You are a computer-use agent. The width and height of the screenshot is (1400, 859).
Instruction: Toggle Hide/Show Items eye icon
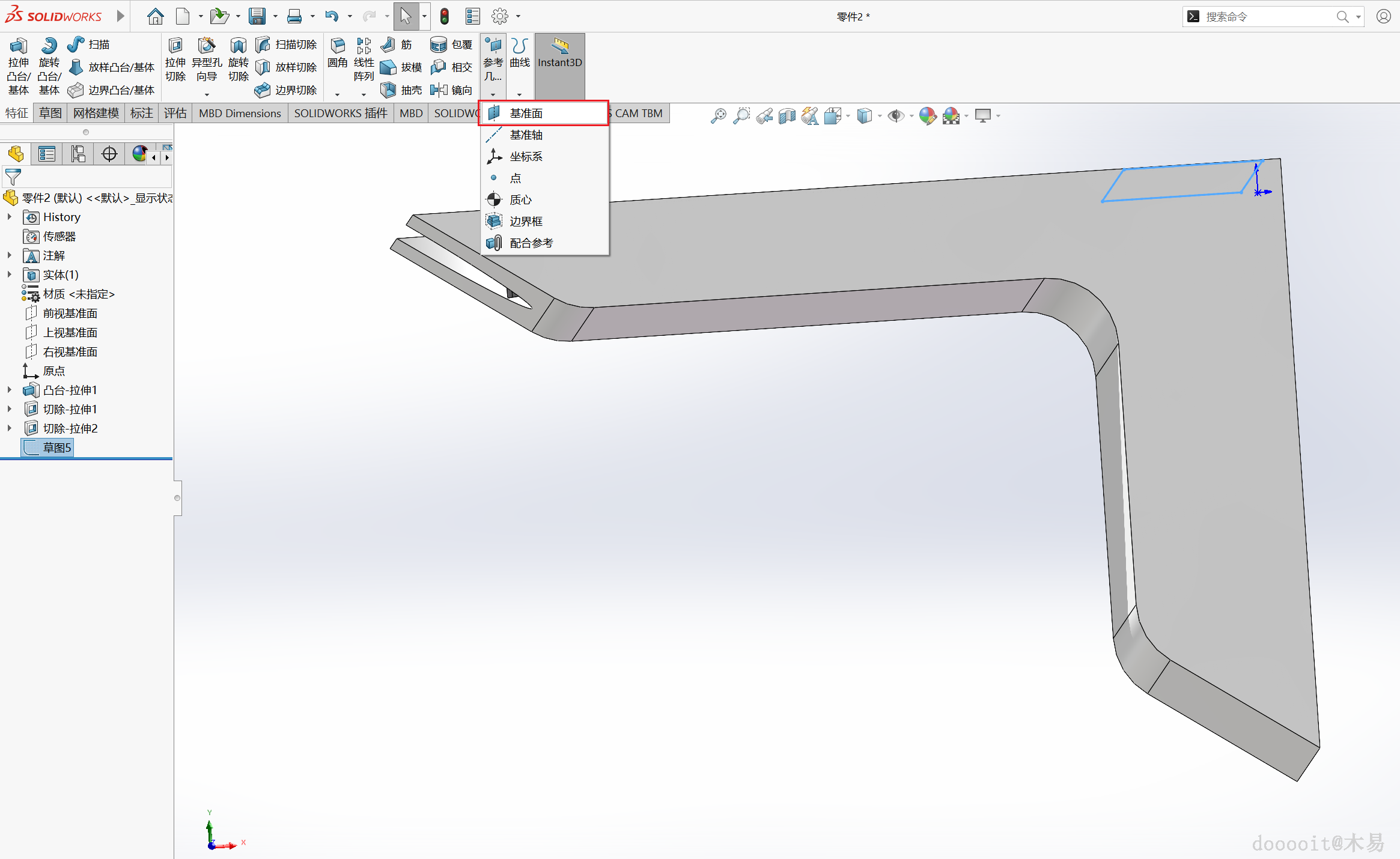pyautogui.click(x=895, y=115)
